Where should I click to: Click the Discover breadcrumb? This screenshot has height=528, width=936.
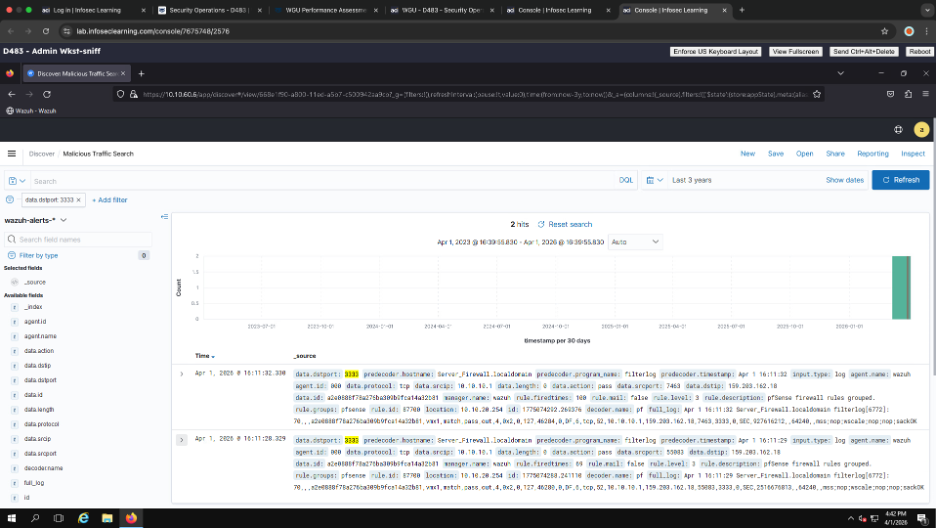pyautogui.click(x=41, y=153)
